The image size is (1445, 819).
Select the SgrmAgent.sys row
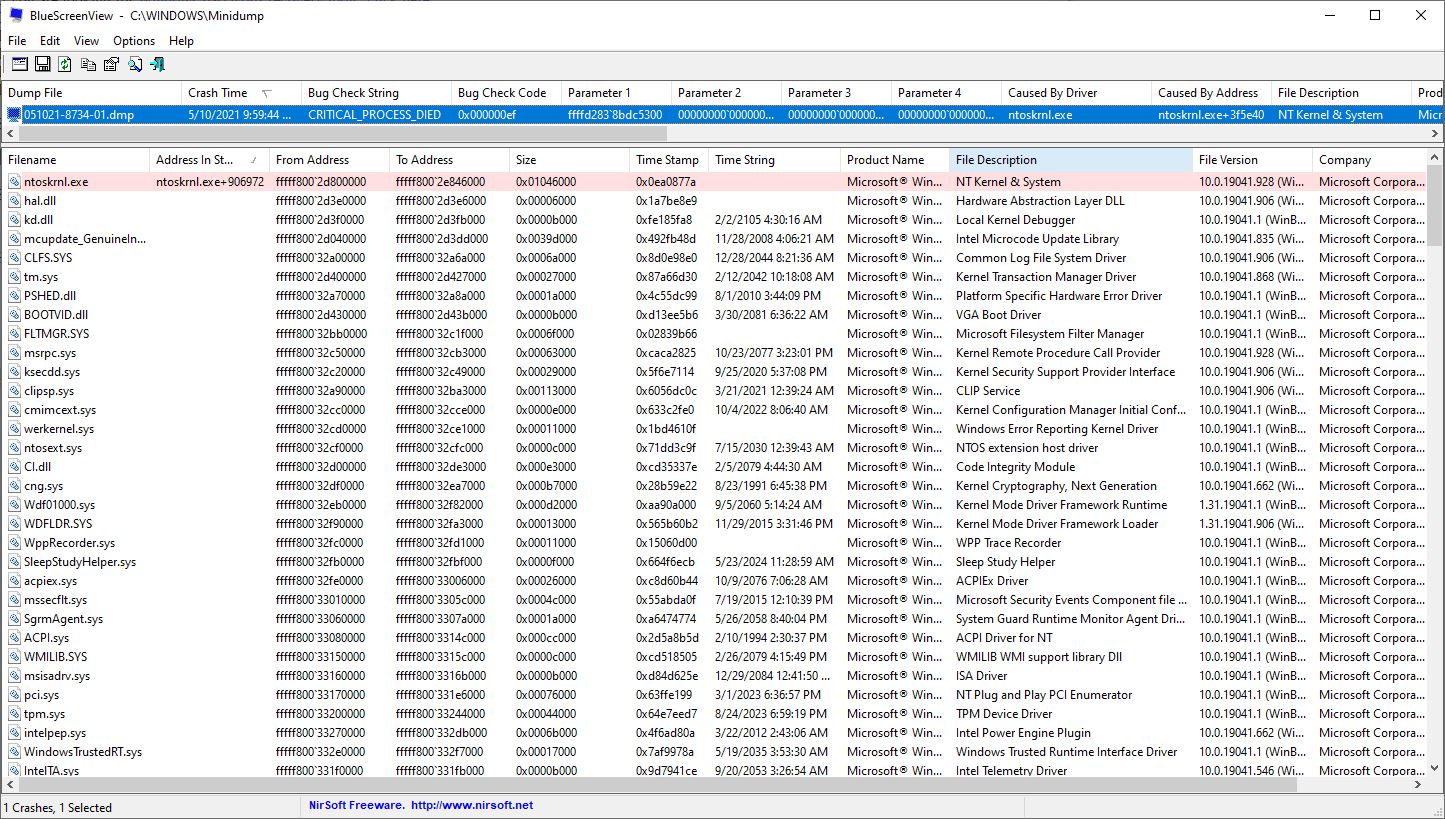click(x=714, y=619)
